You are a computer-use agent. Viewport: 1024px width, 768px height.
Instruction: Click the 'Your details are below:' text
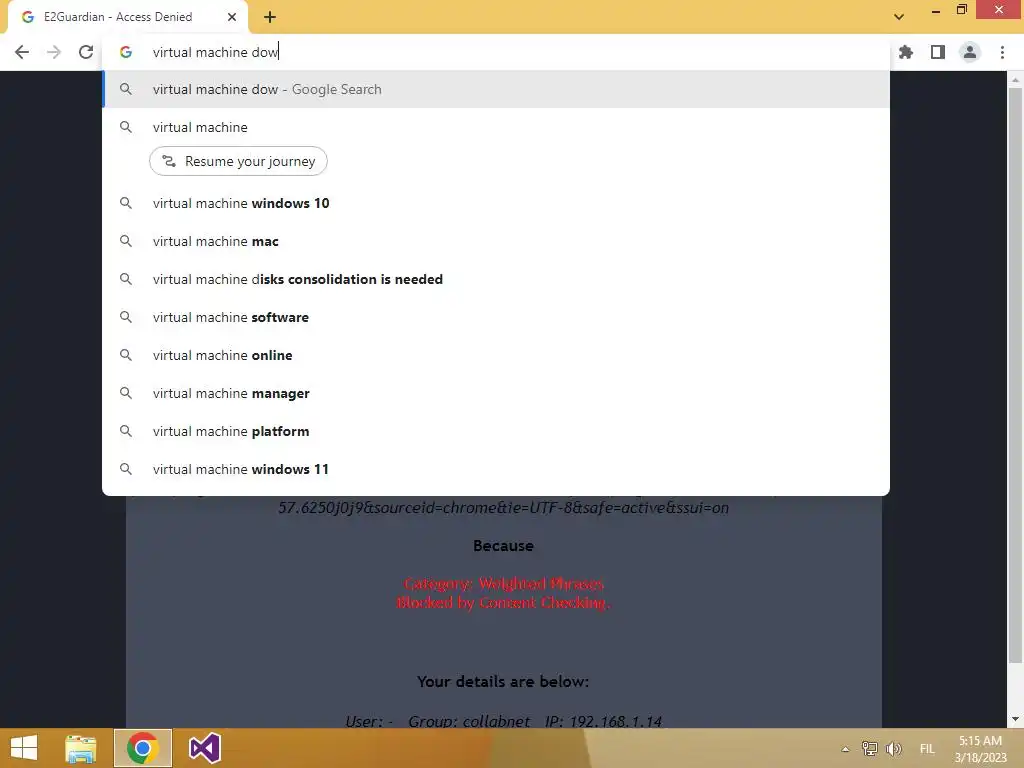click(503, 681)
